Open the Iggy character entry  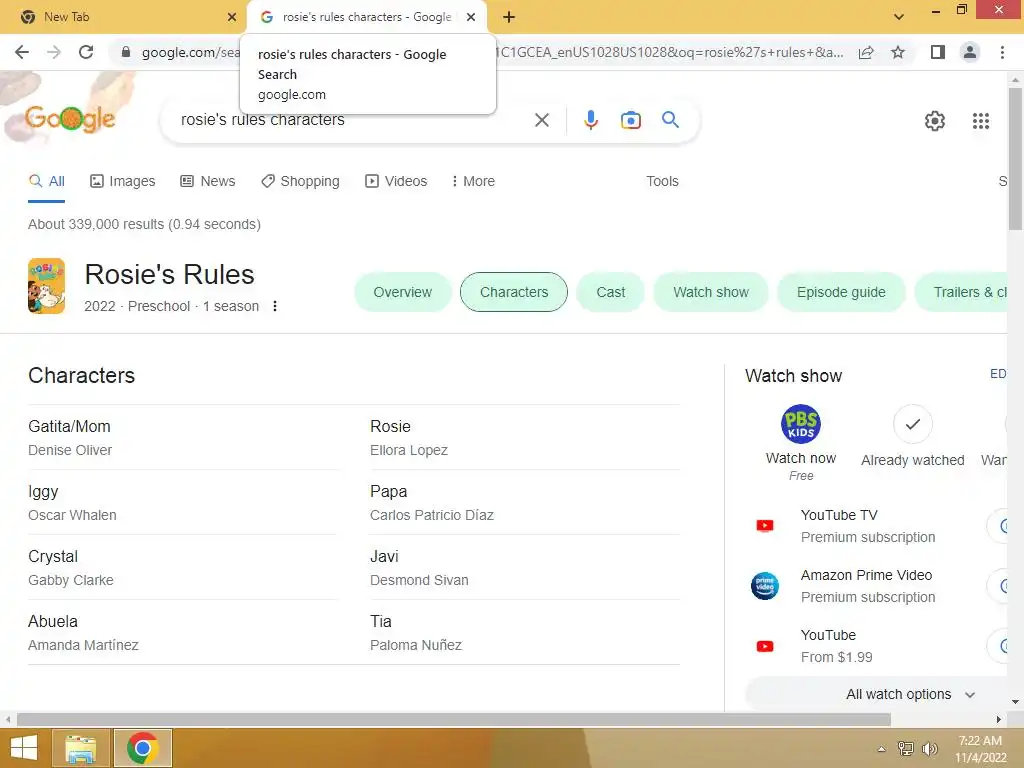tap(182, 502)
